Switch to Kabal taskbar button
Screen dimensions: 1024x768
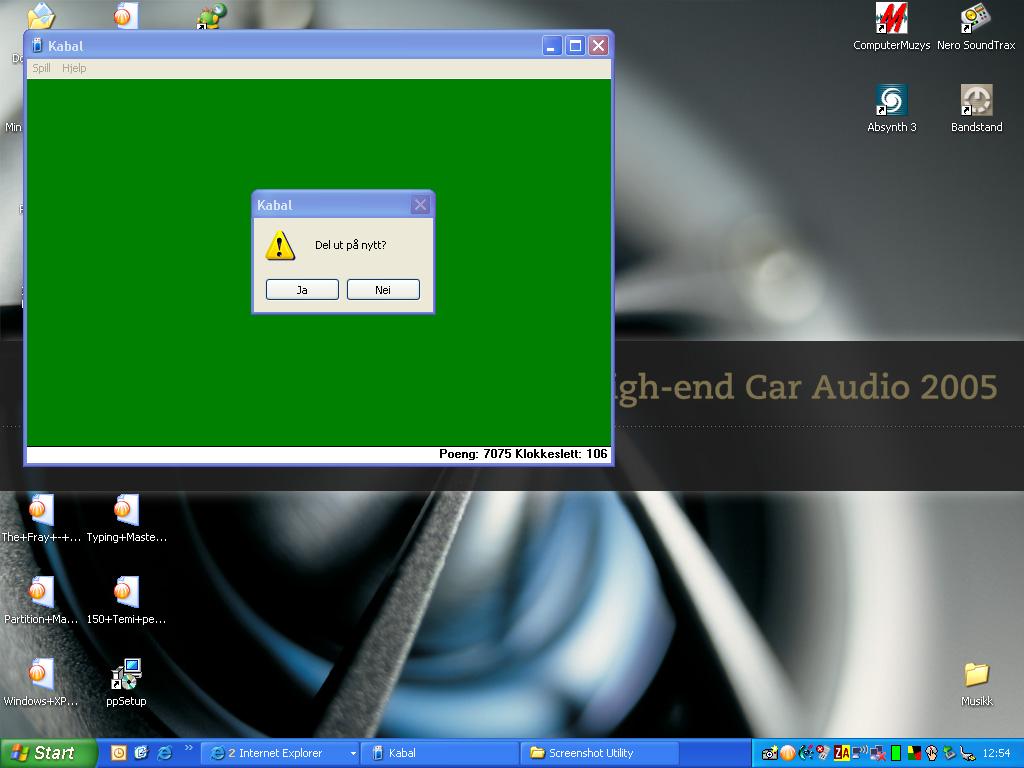coord(440,753)
